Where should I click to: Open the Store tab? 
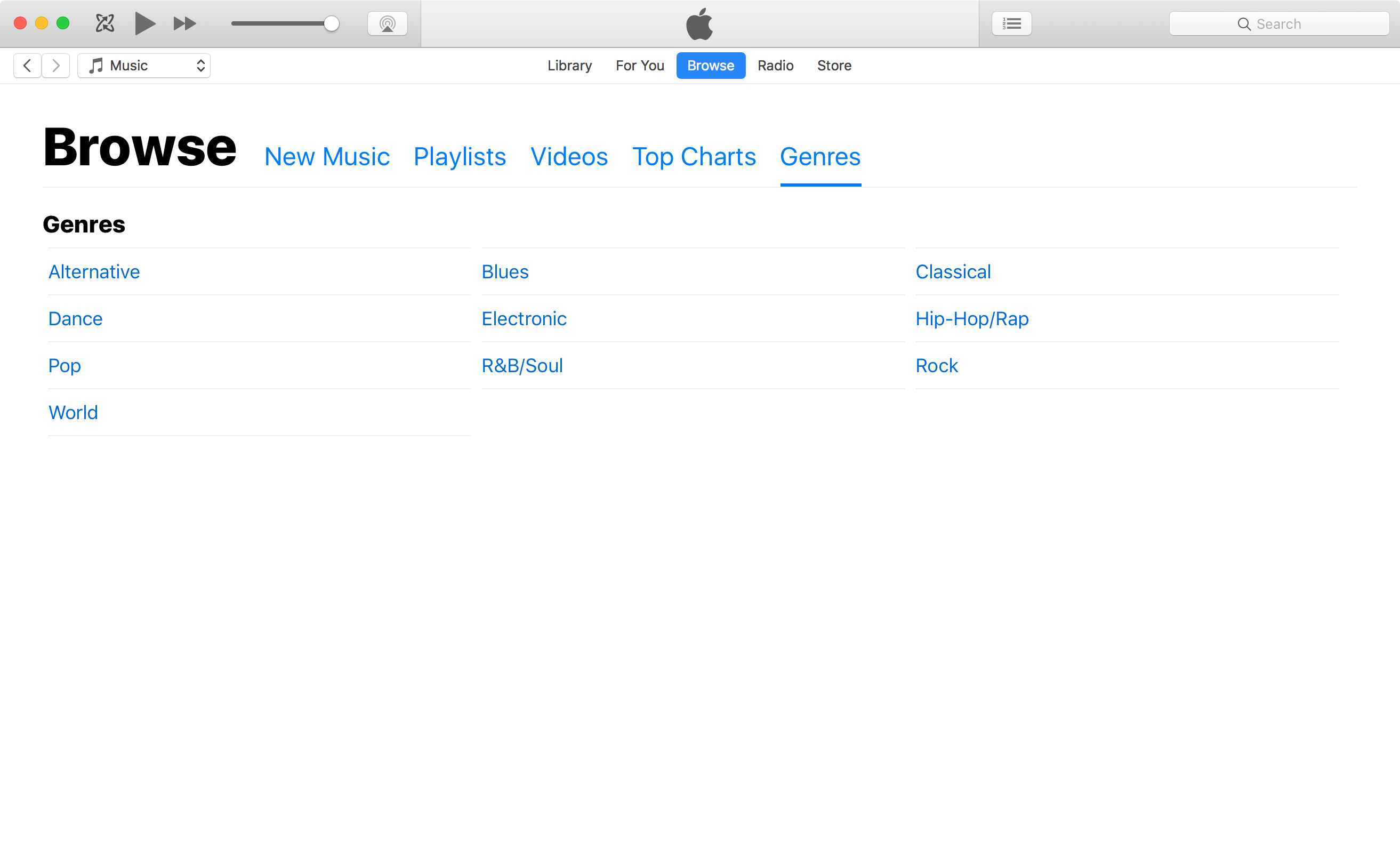pyautogui.click(x=834, y=66)
